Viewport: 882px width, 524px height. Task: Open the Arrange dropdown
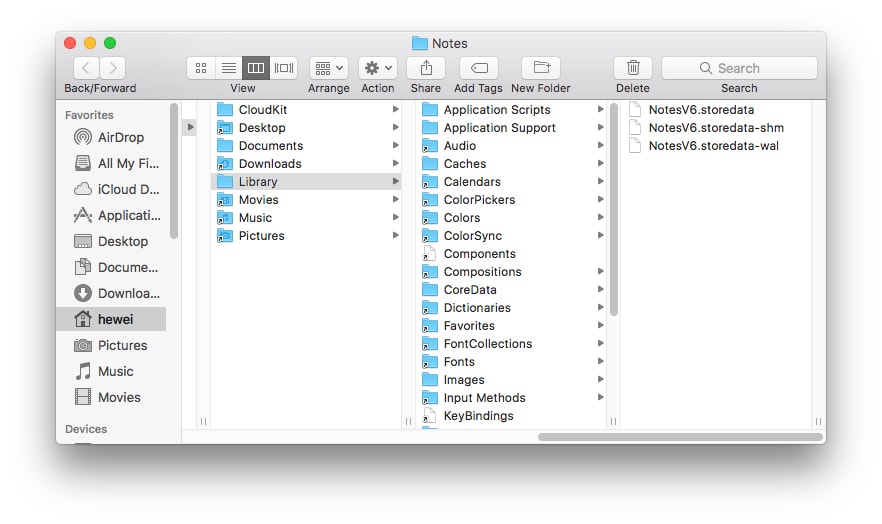(329, 68)
